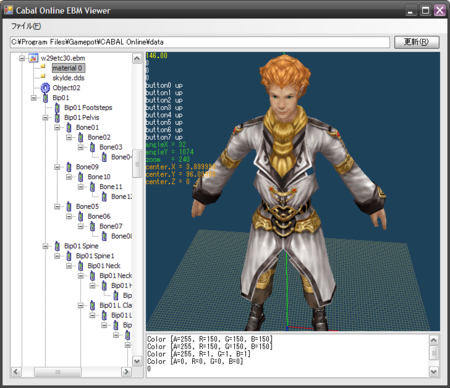Collapse the Bone11 branch
Viewport: 450px width, 388px height.
[81, 187]
